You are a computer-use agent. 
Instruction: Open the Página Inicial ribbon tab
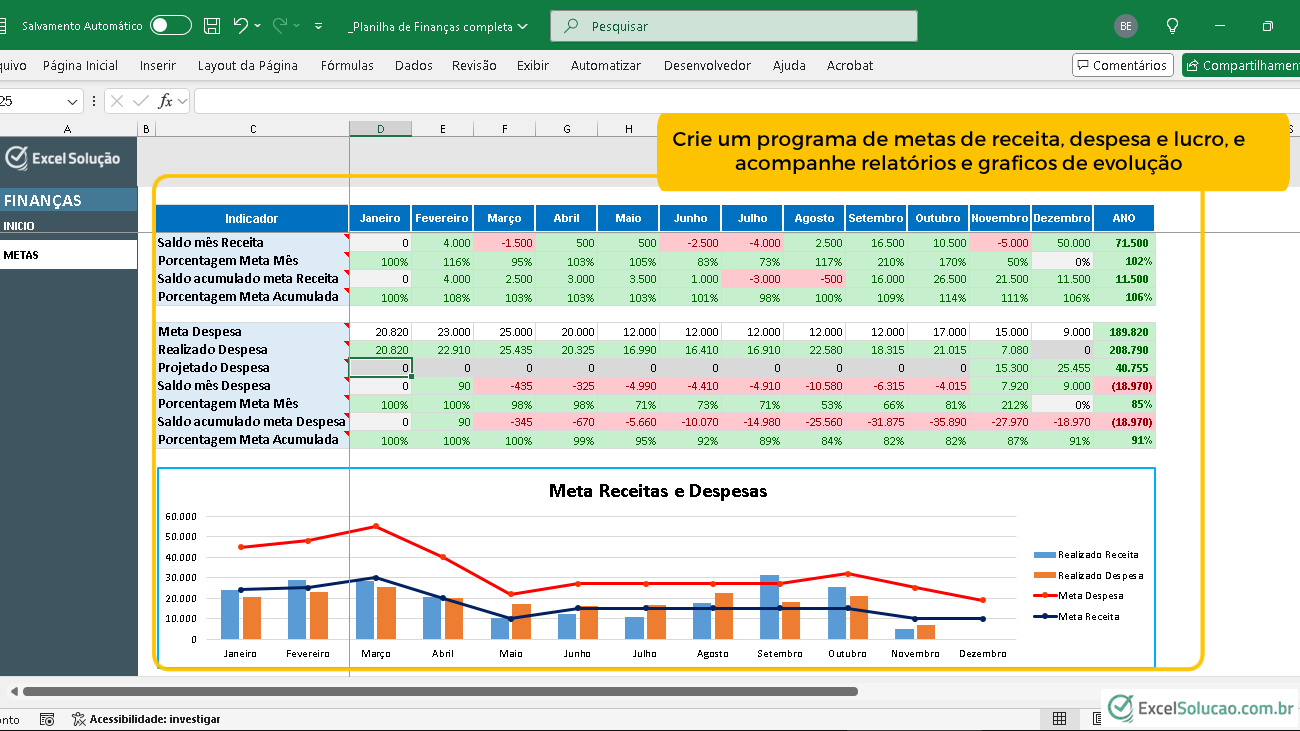[80, 65]
